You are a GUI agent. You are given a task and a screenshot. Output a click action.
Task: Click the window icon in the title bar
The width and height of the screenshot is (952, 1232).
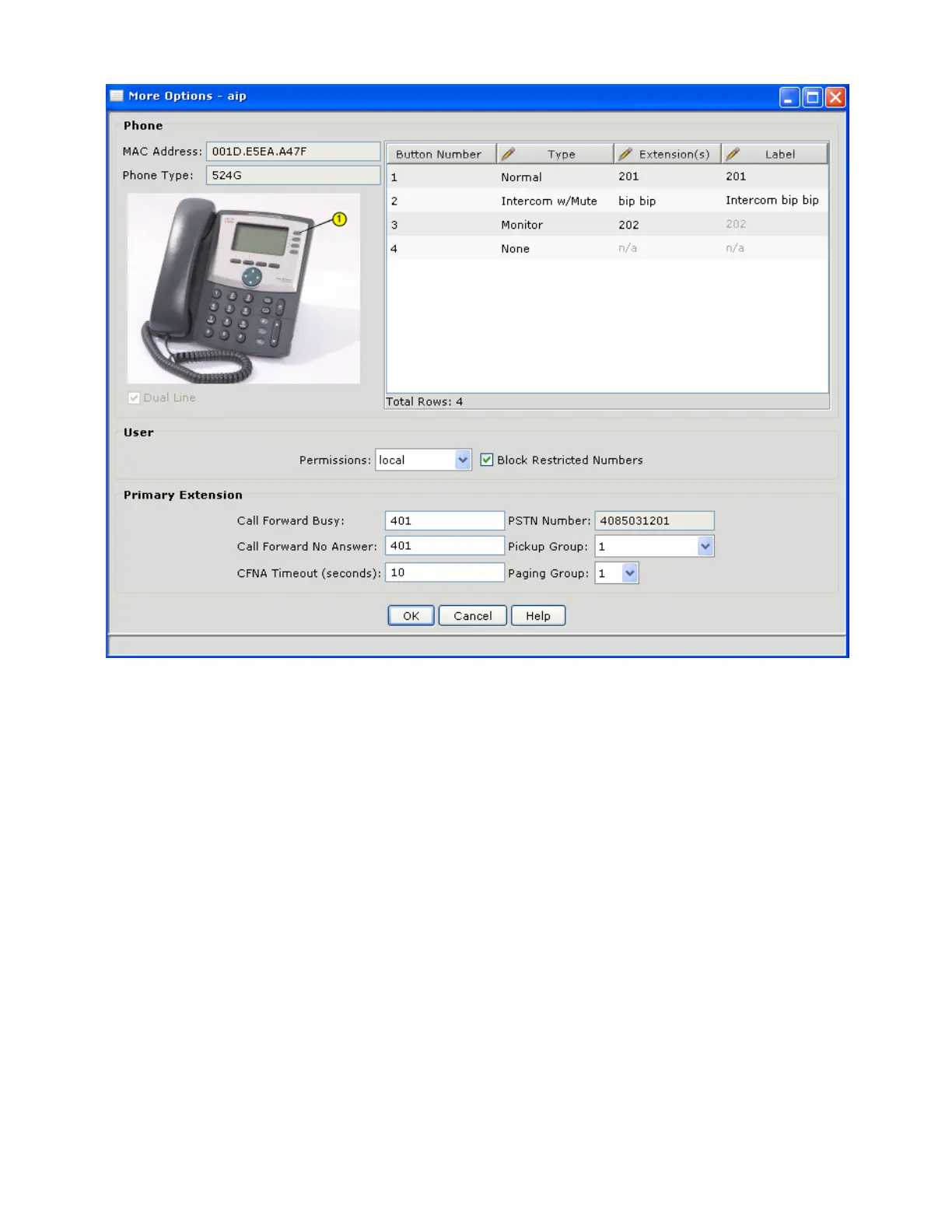point(117,96)
